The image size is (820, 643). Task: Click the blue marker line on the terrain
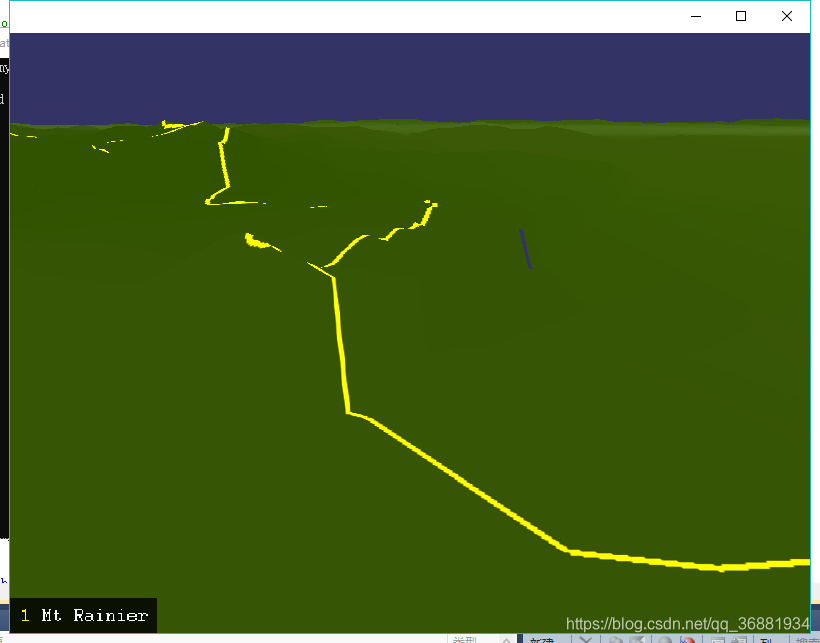pyautogui.click(x=526, y=249)
